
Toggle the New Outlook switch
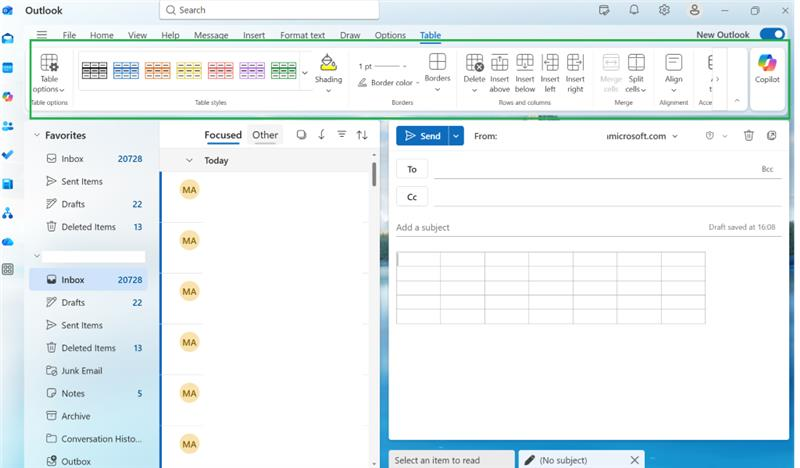click(772, 34)
